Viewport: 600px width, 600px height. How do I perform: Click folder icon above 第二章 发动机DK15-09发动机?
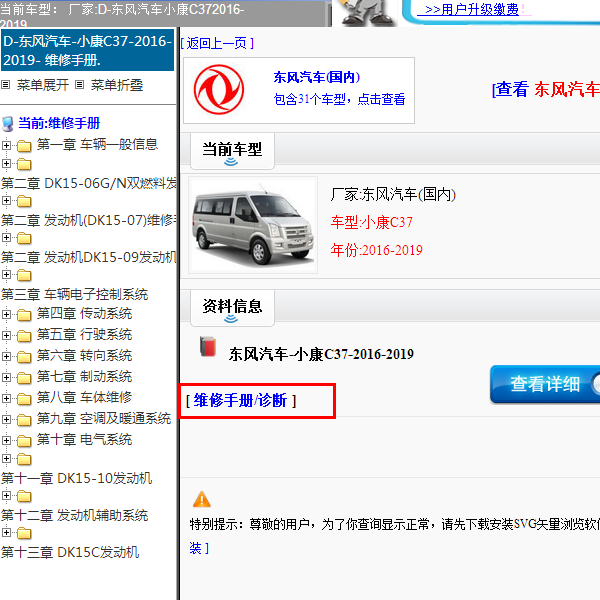click(24, 238)
